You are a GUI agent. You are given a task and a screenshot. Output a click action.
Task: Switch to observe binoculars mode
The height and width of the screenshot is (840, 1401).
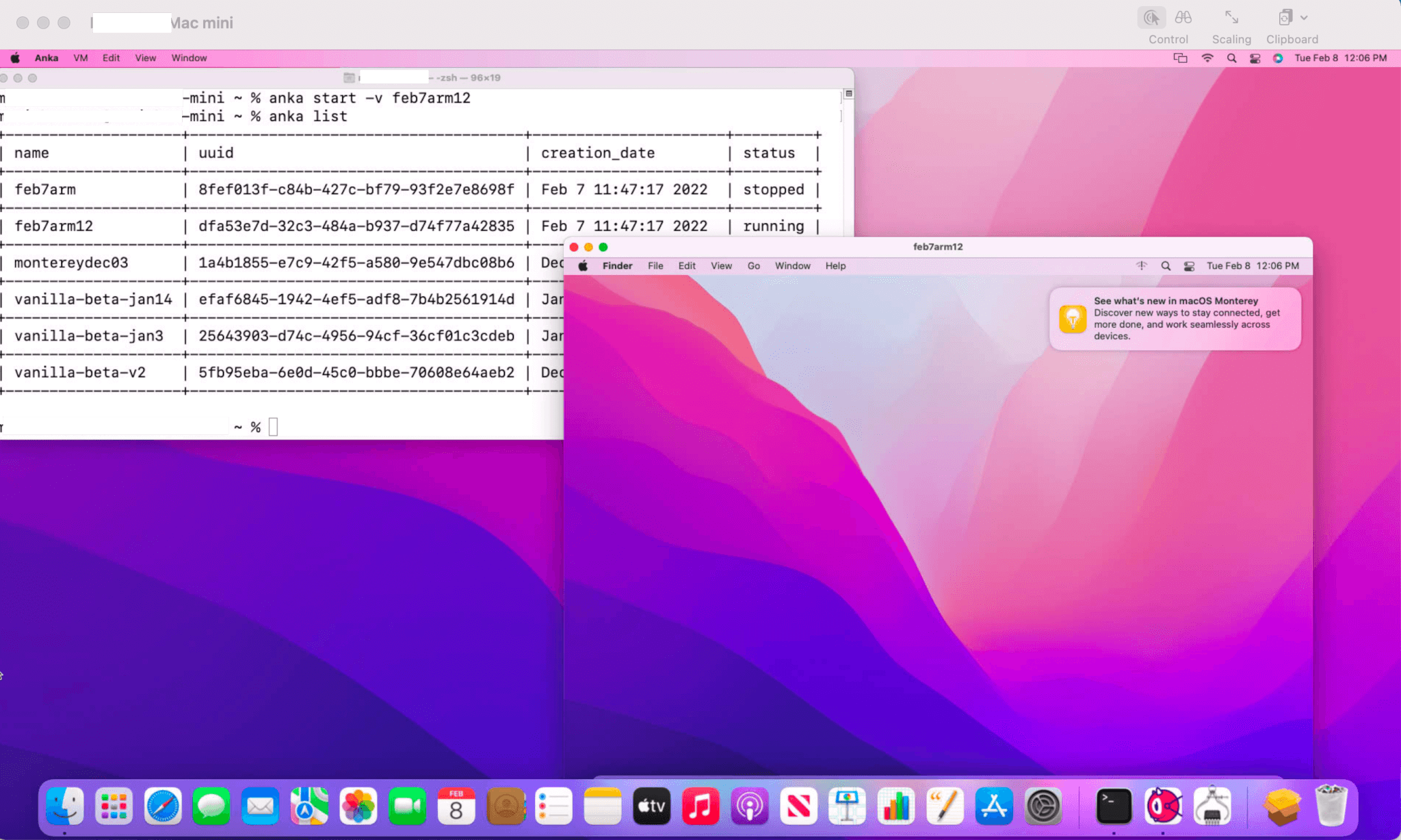click(1183, 18)
